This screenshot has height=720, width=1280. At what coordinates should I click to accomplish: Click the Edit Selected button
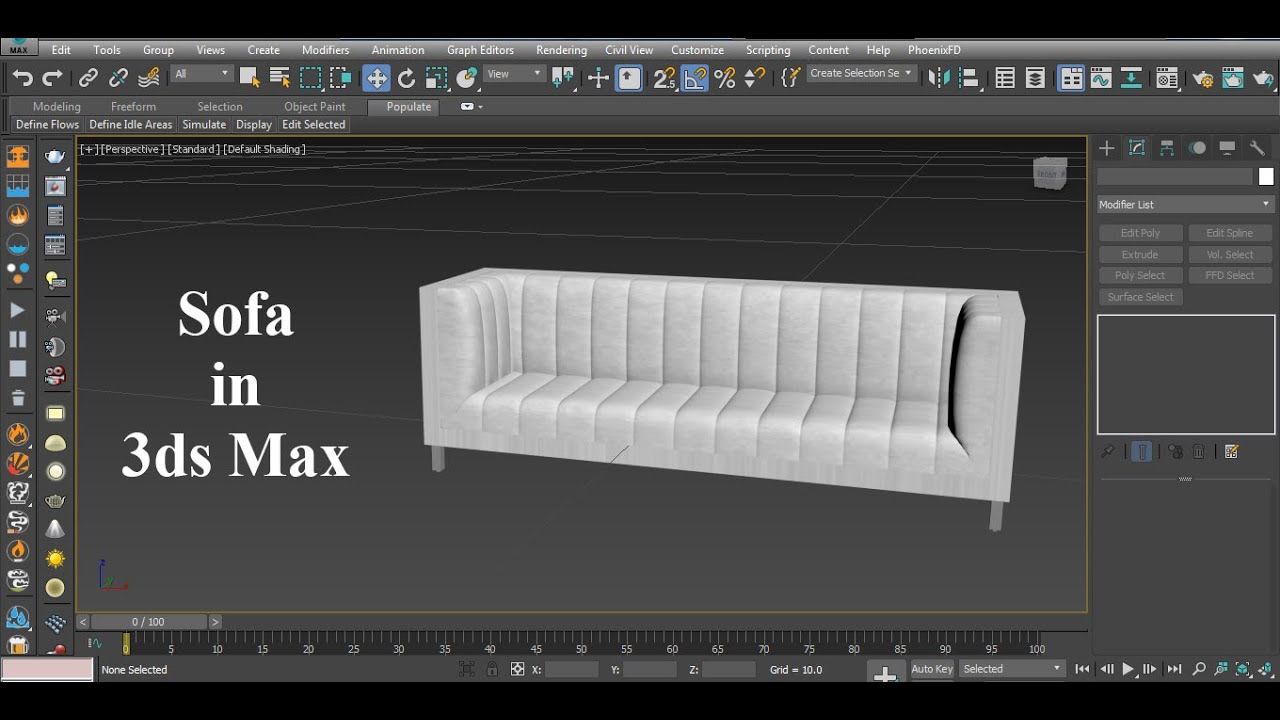(x=314, y=125)
